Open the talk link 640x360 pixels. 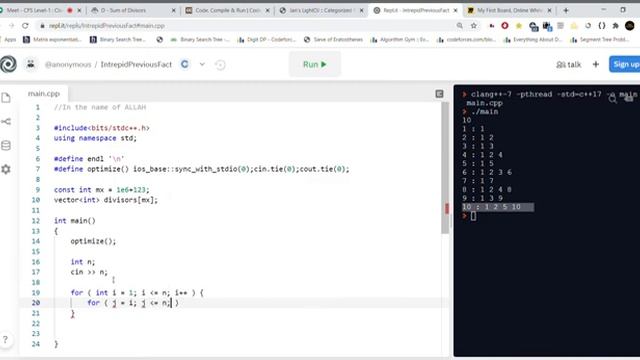coord(569,64)
